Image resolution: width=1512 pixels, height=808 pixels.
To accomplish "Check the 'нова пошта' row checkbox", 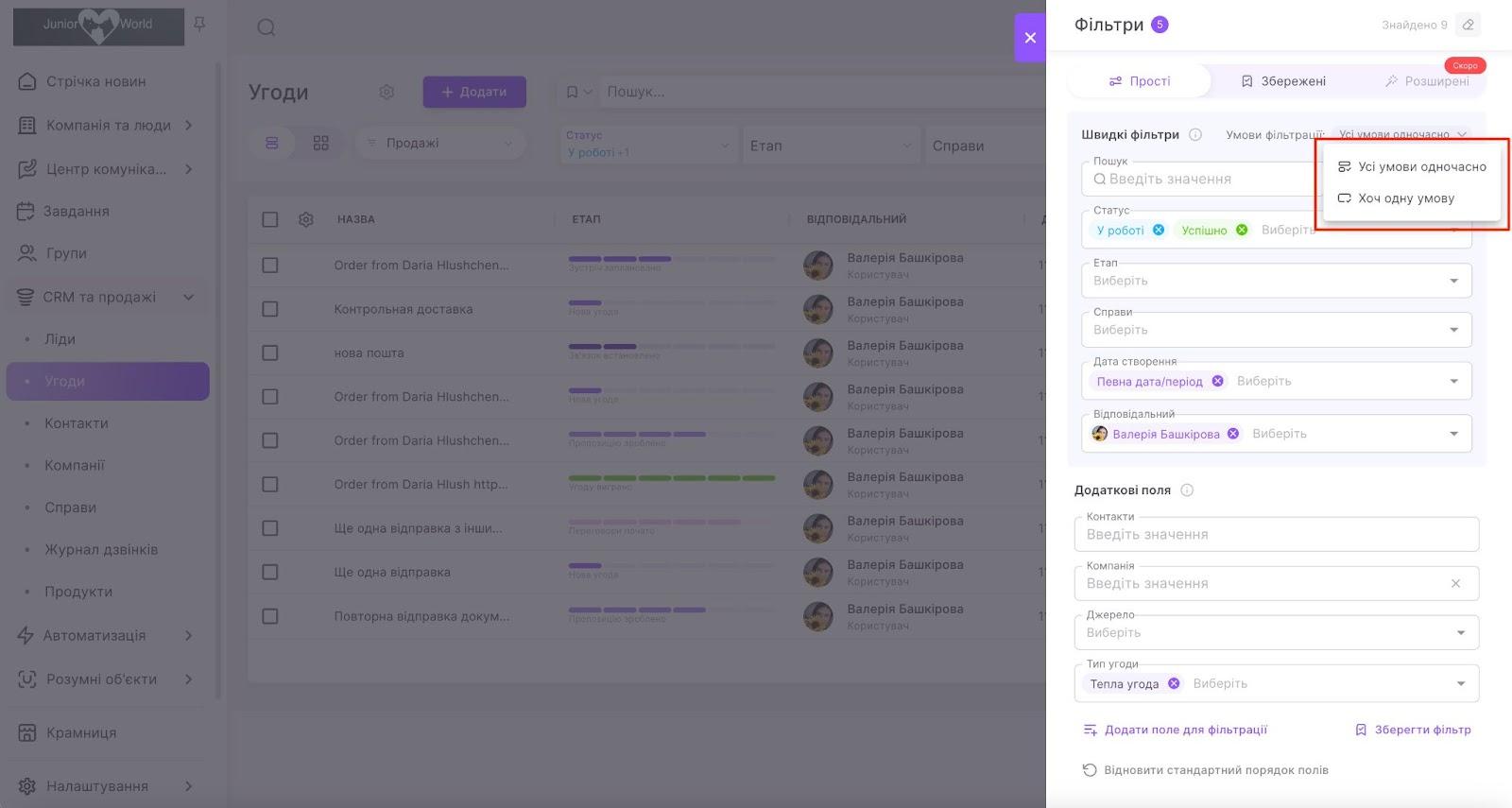I will [270, 352].
